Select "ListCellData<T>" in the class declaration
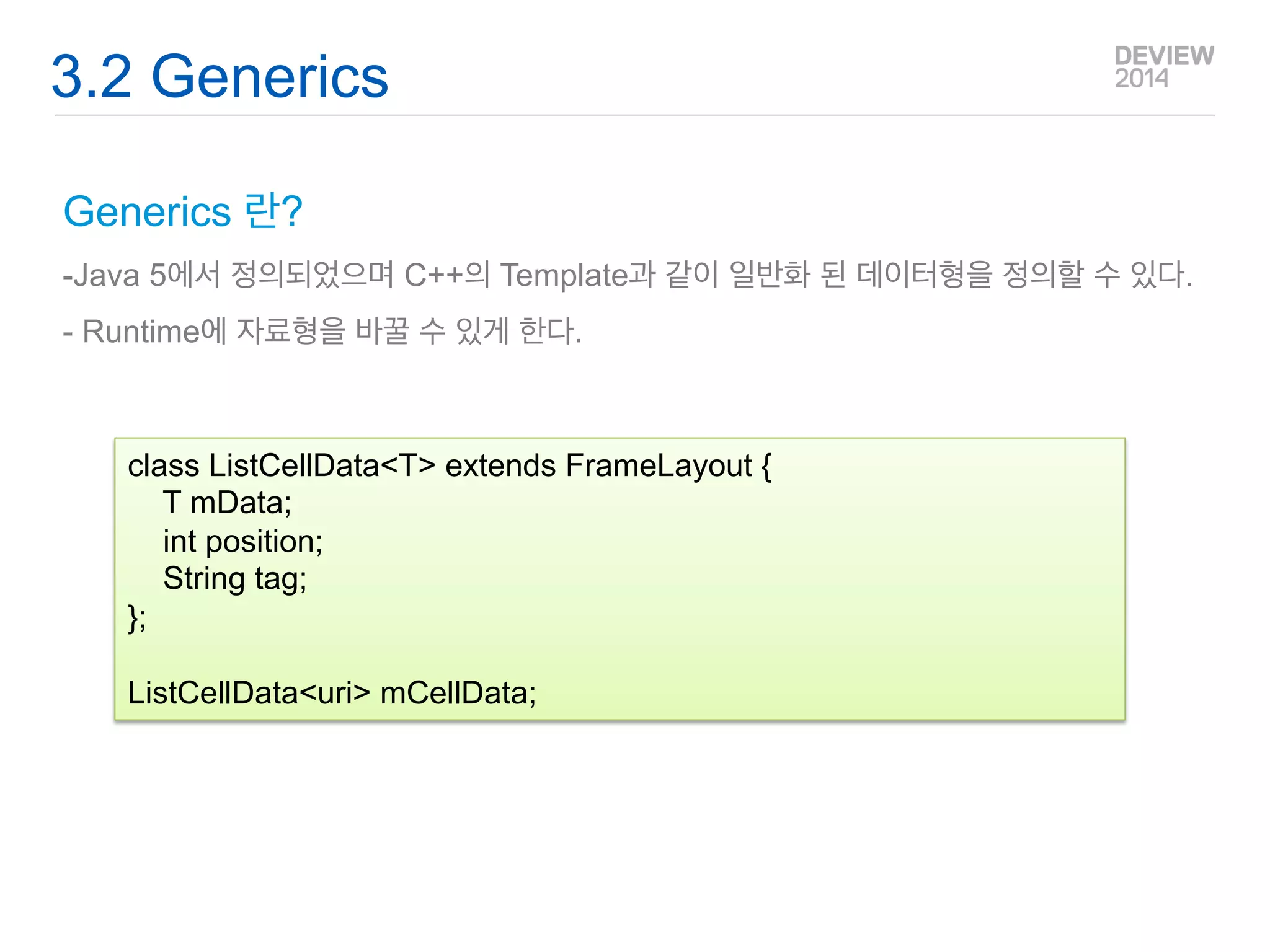Screen dimensions: 1270x952 pyautogui.click(x=322, y=465)
